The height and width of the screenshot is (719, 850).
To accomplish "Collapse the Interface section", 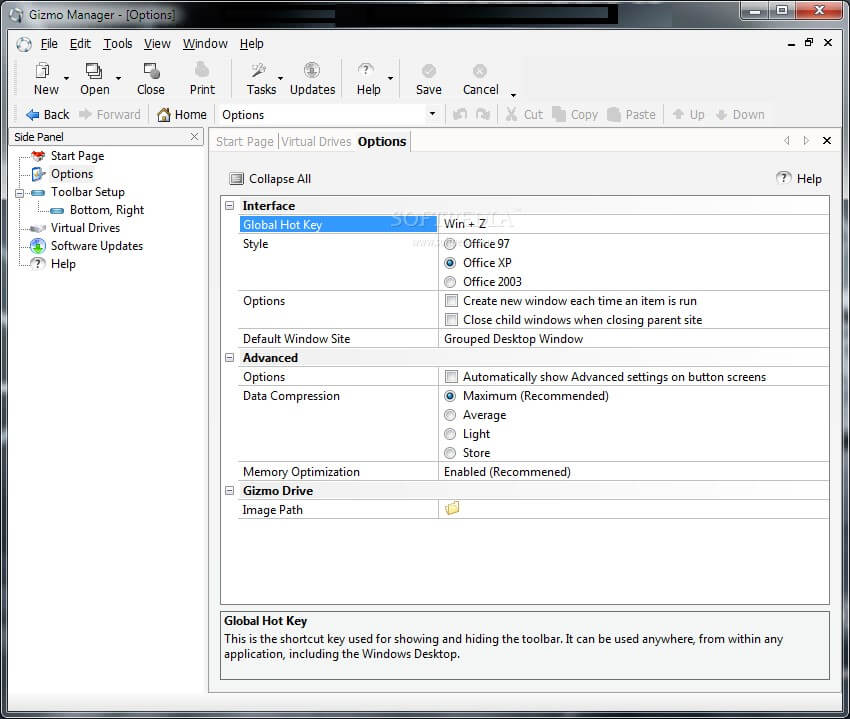I will coord(229,206).
